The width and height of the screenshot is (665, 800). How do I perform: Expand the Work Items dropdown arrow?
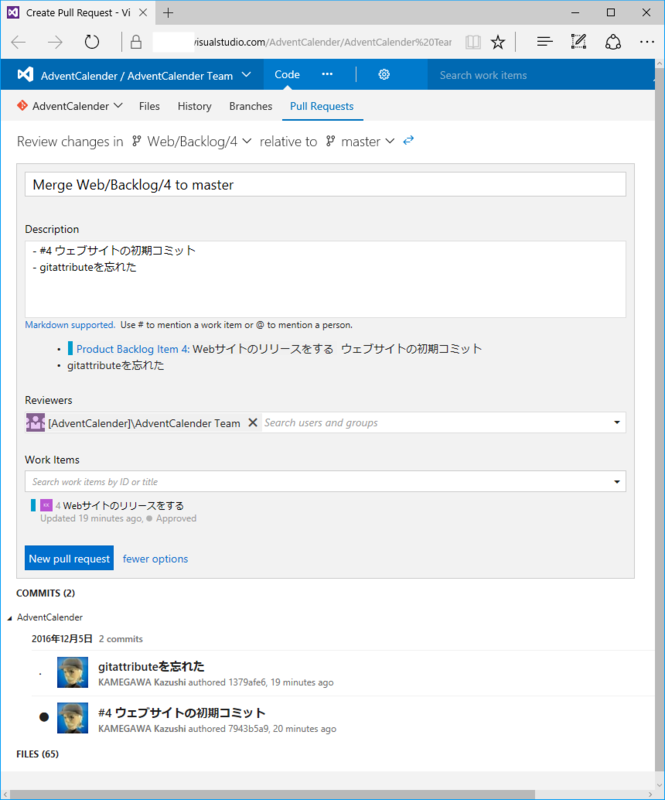tap(617, 482)
